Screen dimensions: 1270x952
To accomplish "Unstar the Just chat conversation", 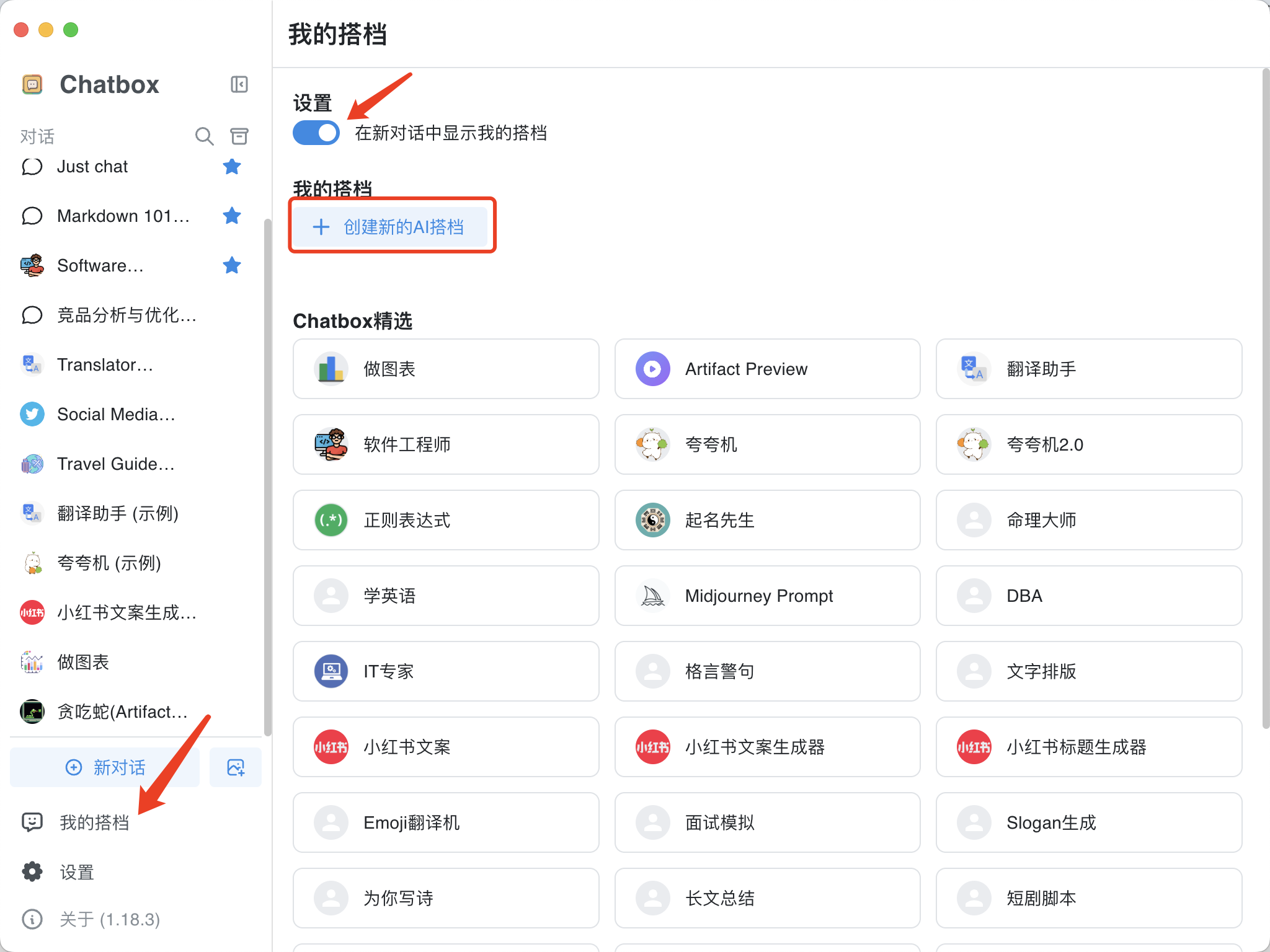I will tap(232, 166).
